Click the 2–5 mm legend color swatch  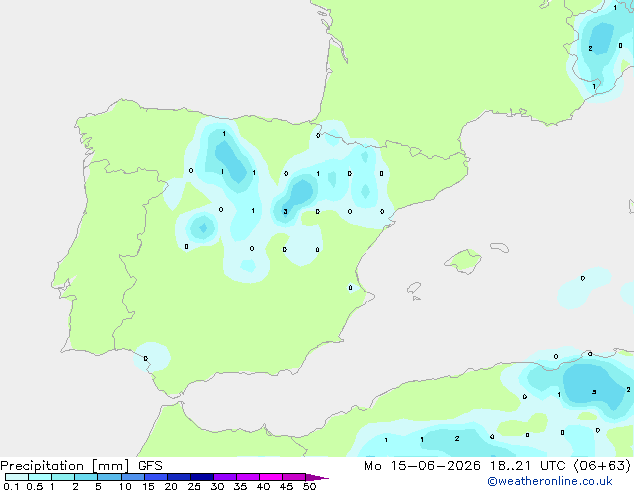[86, 477]
